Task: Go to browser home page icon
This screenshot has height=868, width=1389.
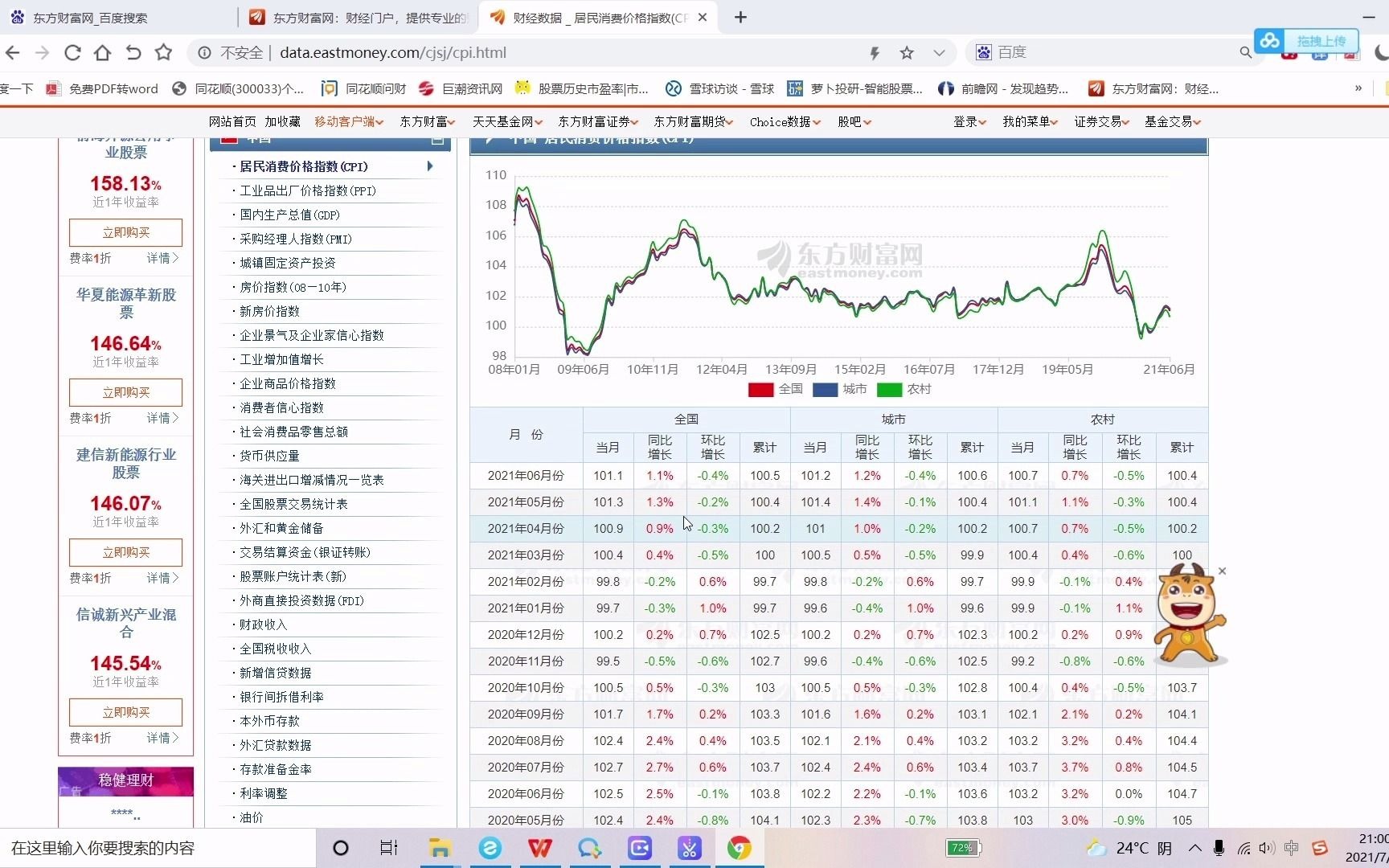Action: (102, 52)
